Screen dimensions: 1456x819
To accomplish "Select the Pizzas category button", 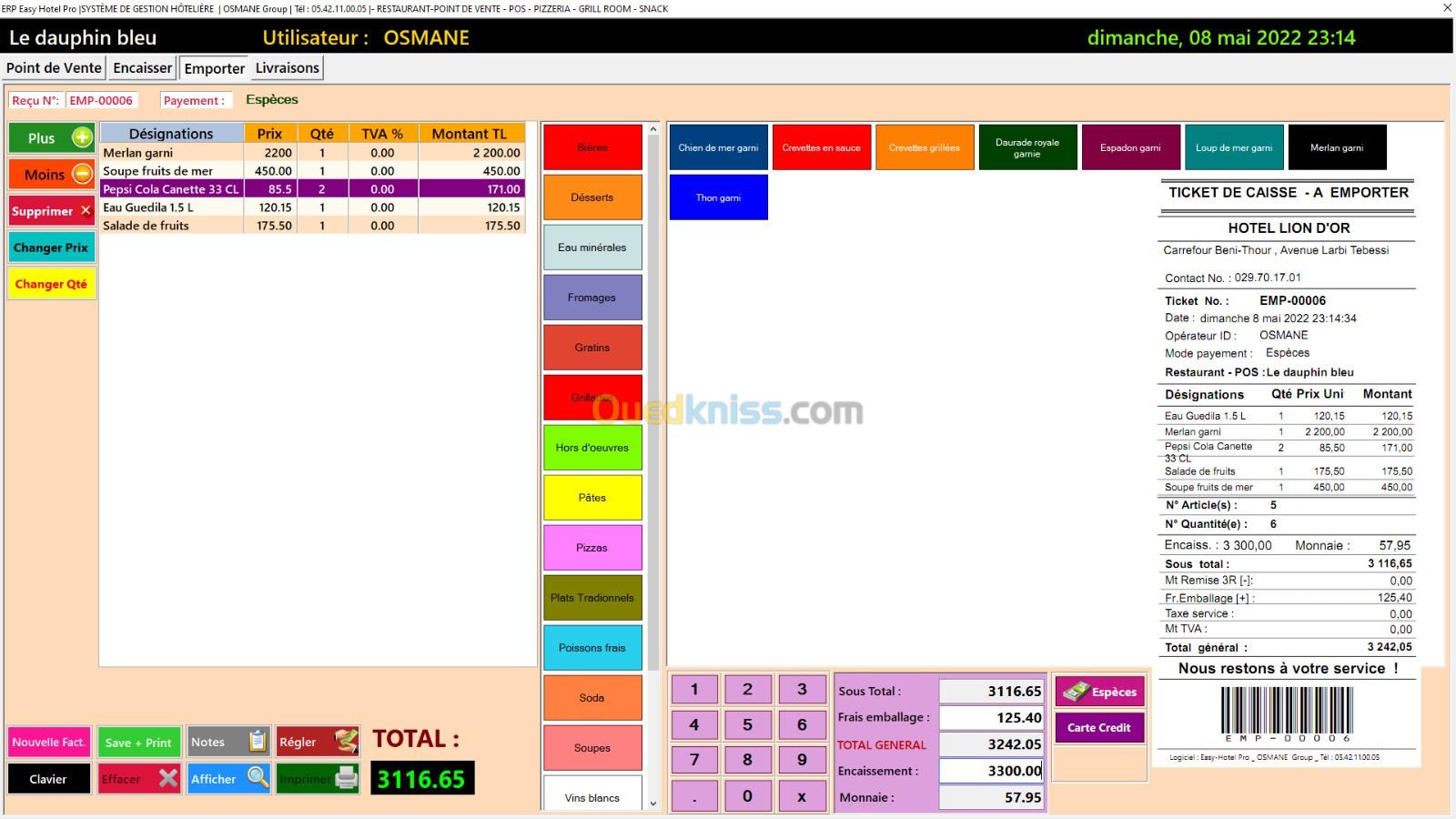I will pos(592,548).
